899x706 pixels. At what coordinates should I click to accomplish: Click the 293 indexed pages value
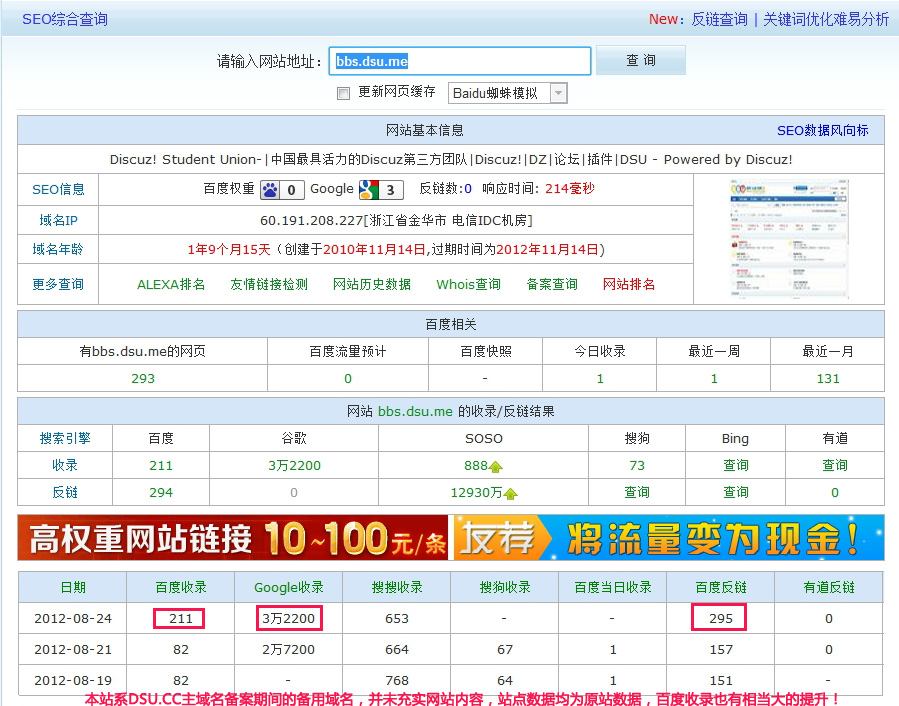tap(143, 379)
